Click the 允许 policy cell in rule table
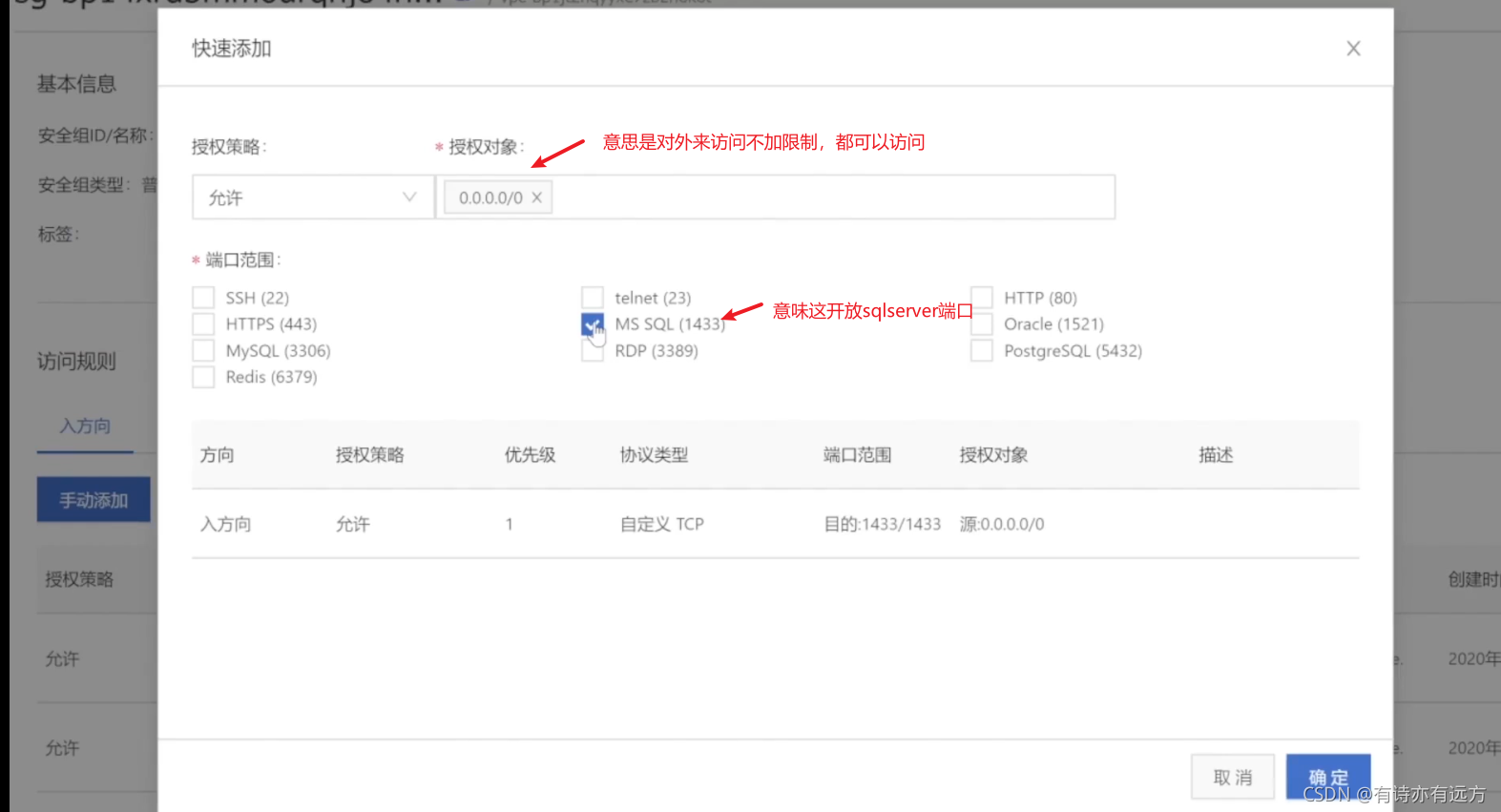Screen dimensions: 1501x812 353,524
